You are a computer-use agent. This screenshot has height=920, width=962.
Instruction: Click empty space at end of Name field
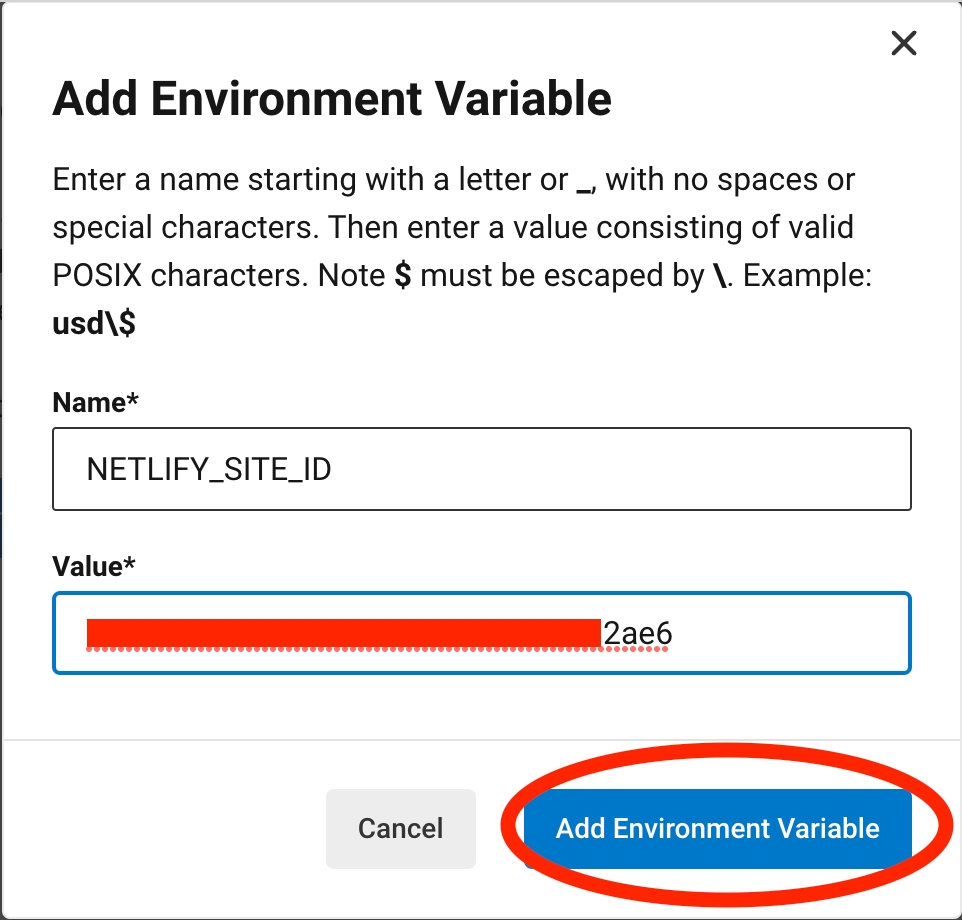(x=700, y=469)
